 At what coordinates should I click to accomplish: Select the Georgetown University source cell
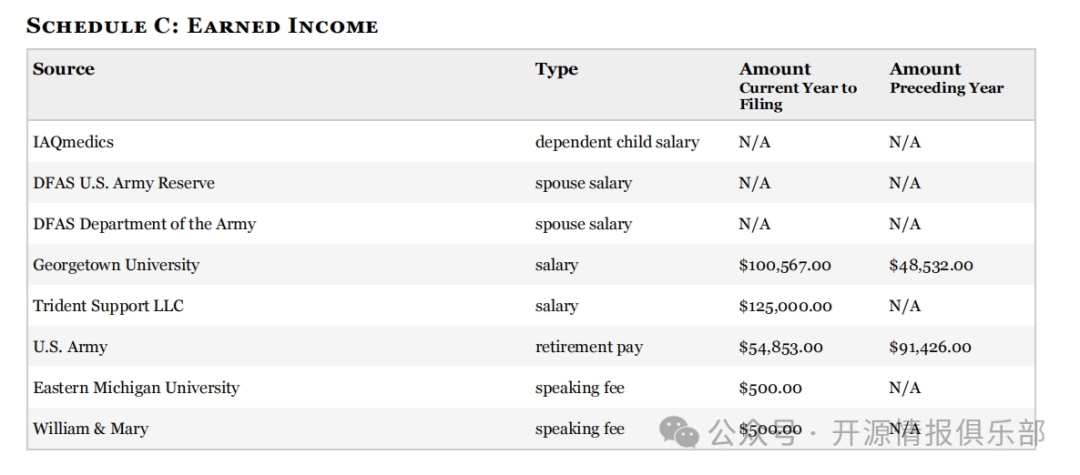pyautogui.click(x=116, y=265)
